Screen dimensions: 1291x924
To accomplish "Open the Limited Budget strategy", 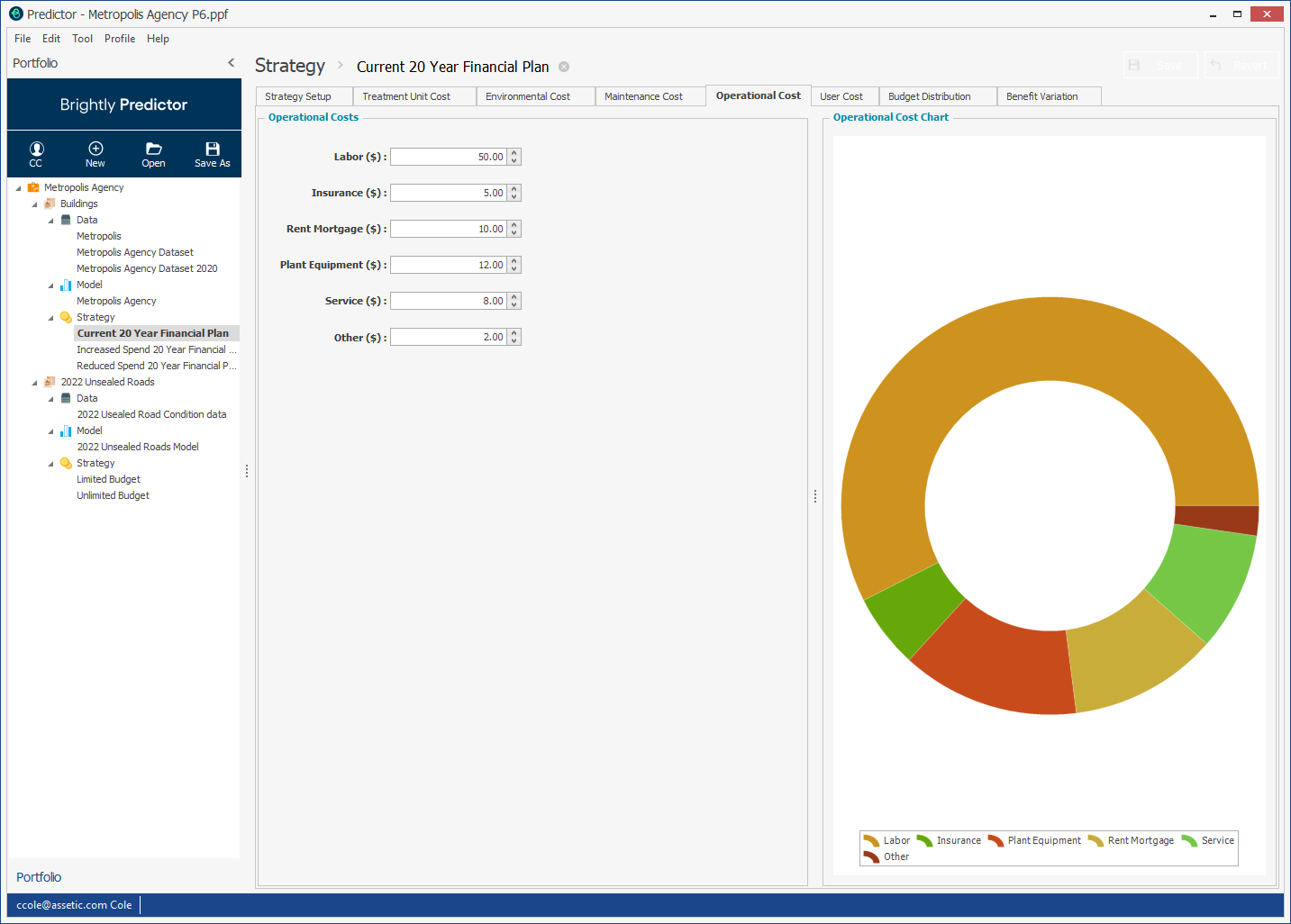I will (108, 479).
